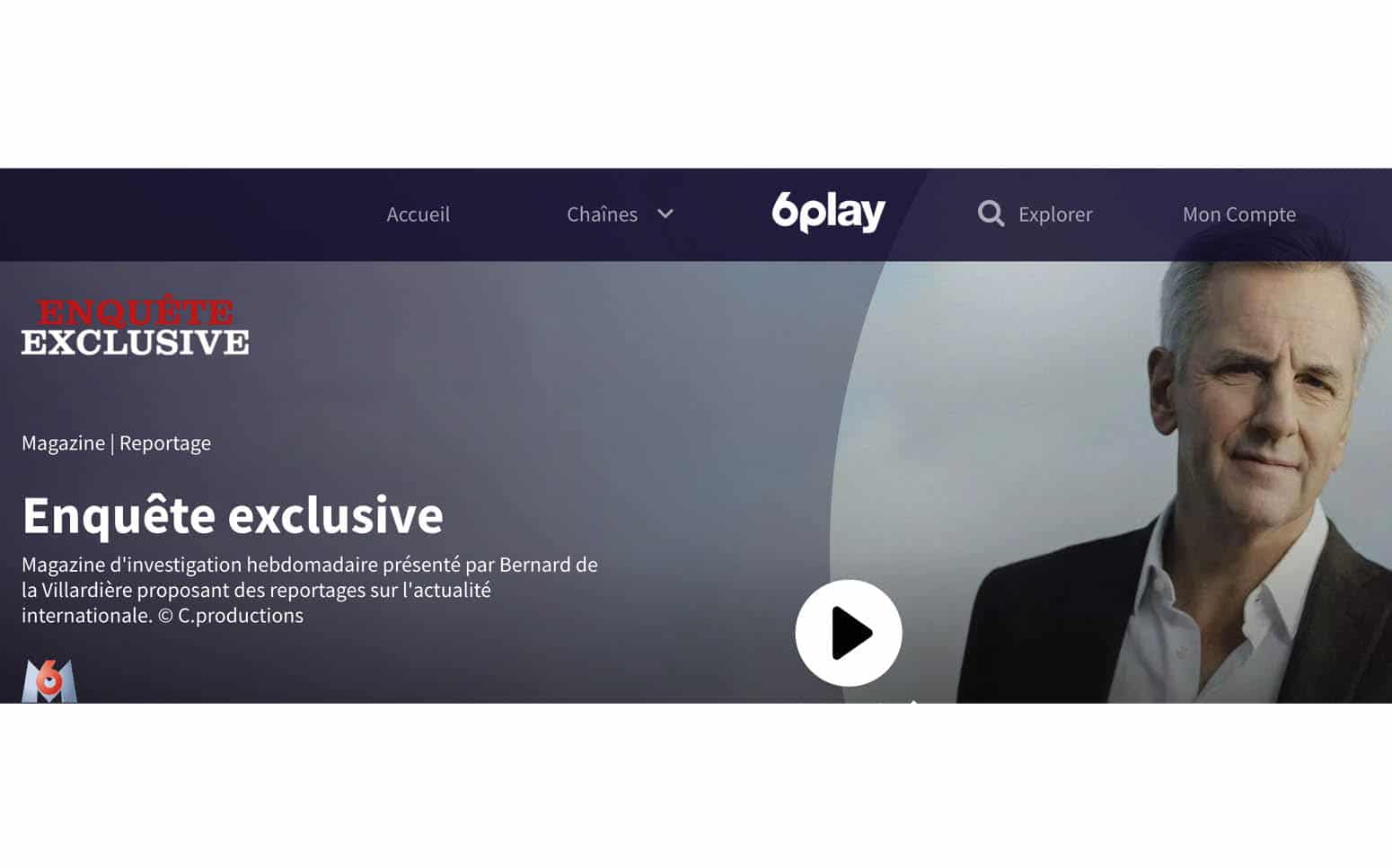
Task: Follow the Reportage category link
Action: pos(165,443)
